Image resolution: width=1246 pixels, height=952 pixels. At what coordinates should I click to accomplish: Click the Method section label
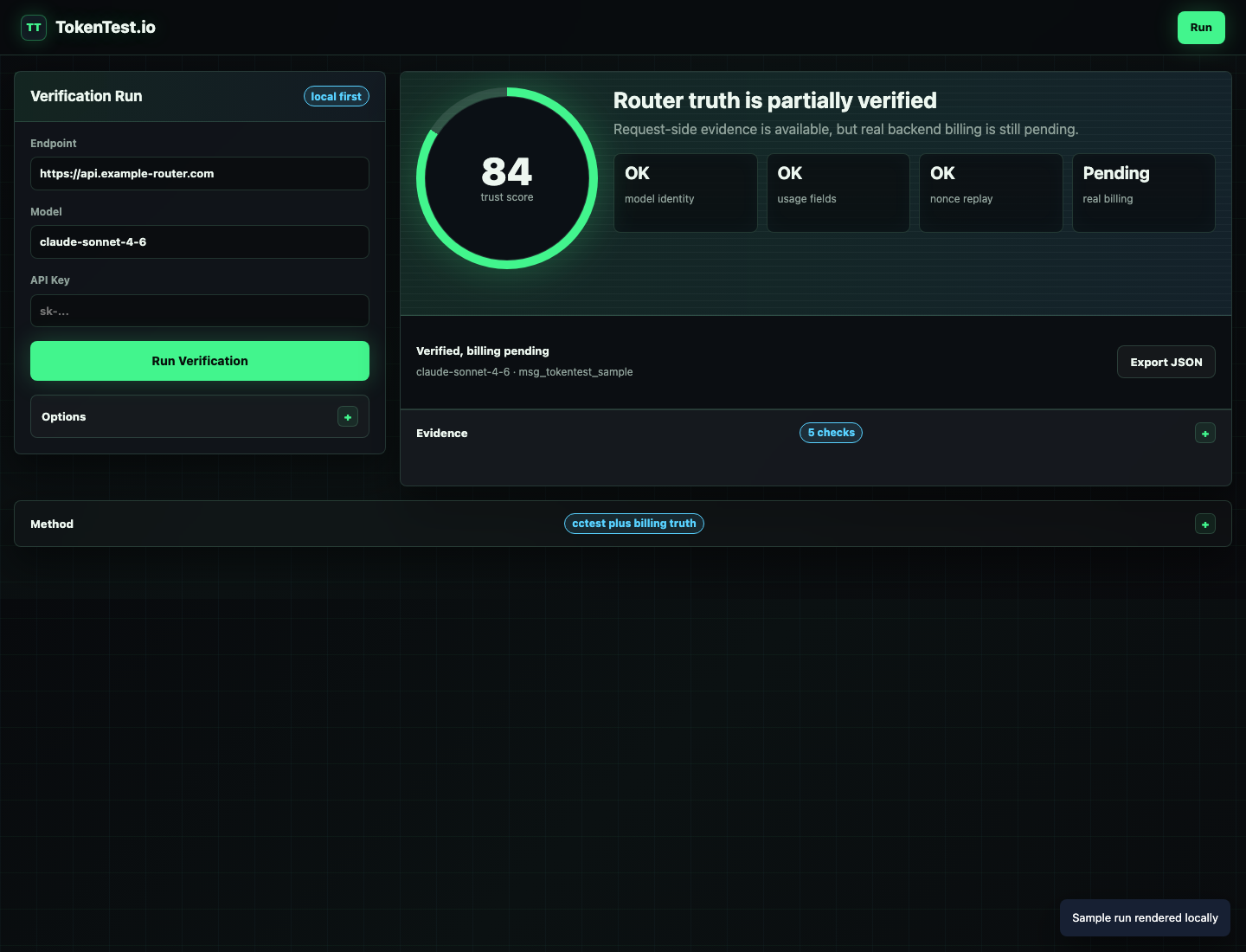click(x=52, y=524)
